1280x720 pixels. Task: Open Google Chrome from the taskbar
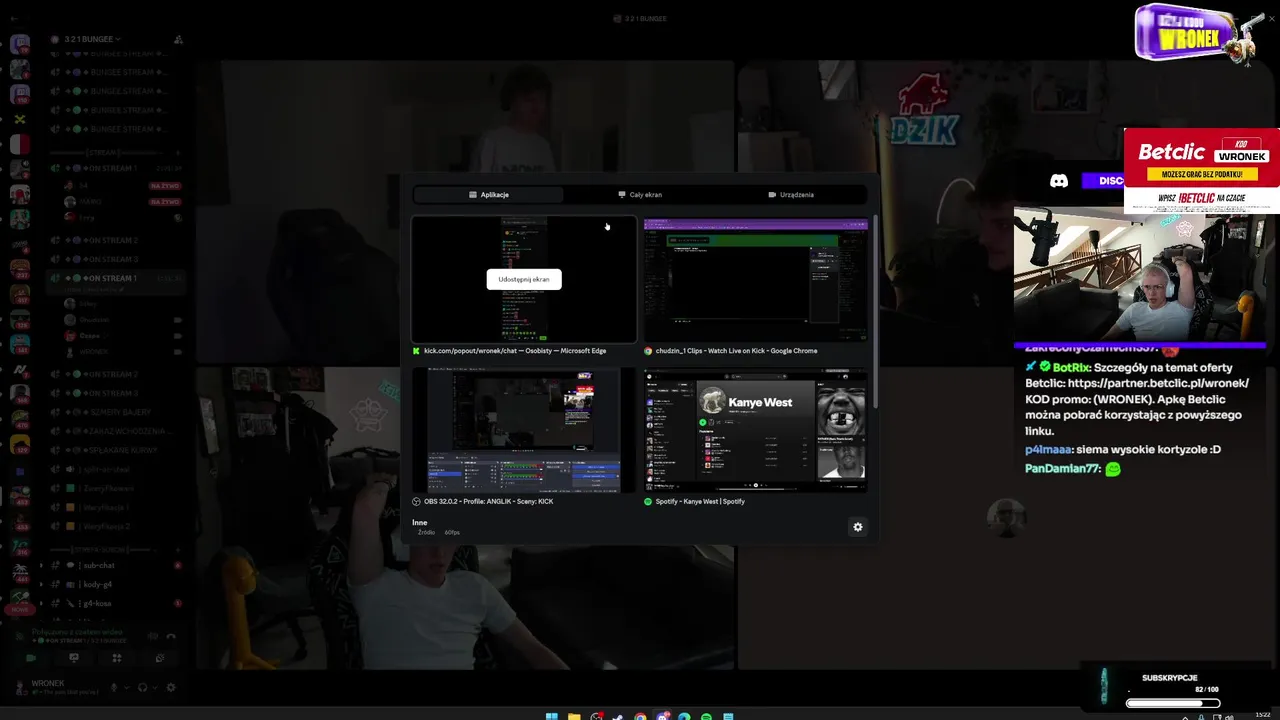[640, 717]
